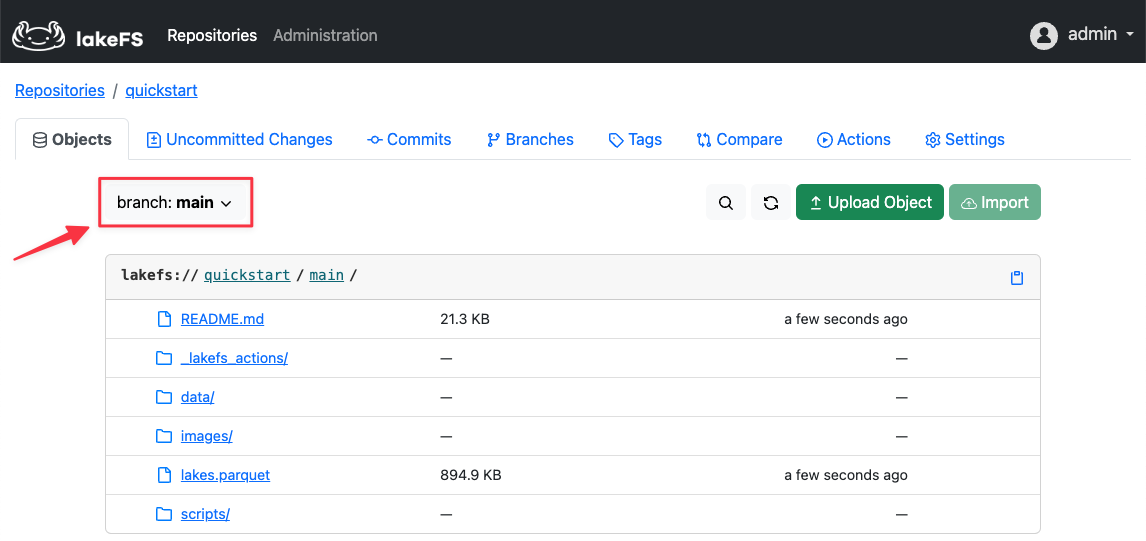This screenshot has width=1146, height=541.
Task: Open the Commits tab
Action: tap(409, 140)
